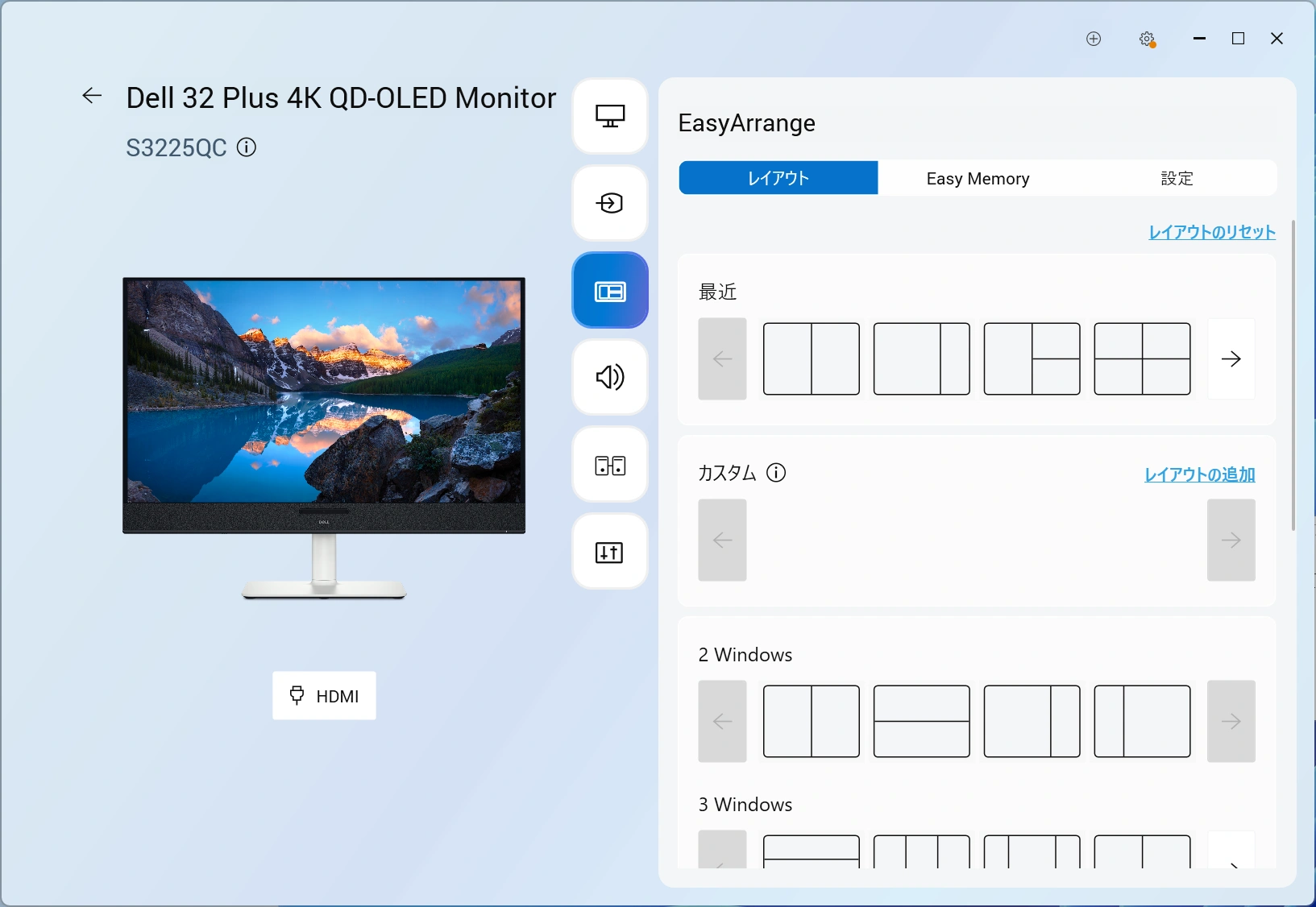The height and width of the screenshot is (907, 1316).
Task: Open the Input source sidebar icon
Action: click(x=610, y=203)
